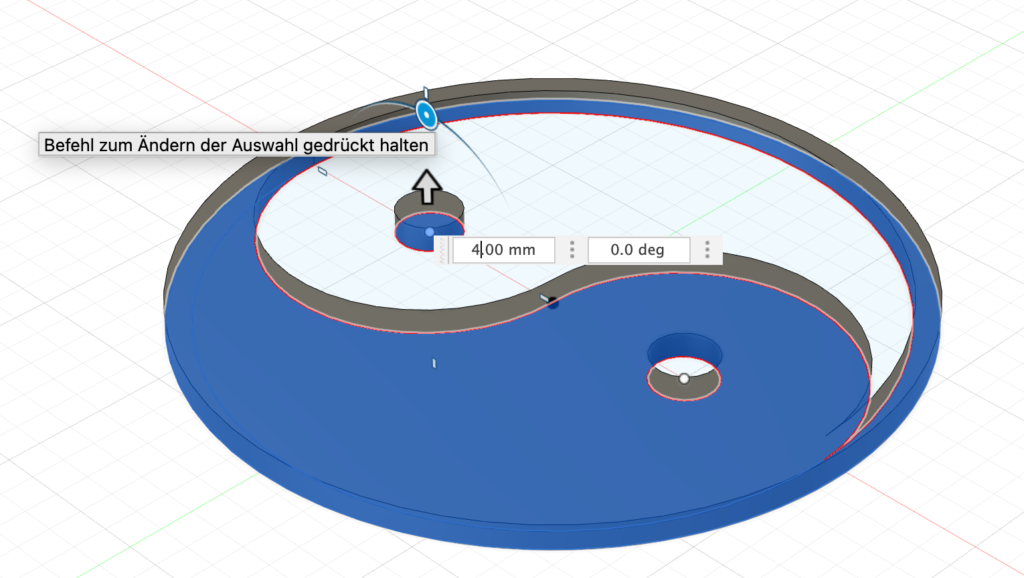
Task: Open the three-dot menu beside the mm field
Action: (x=571, y=250)
